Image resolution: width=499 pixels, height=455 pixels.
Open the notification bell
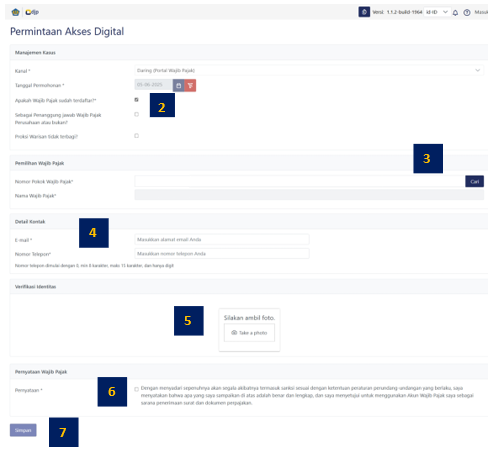[x=455, y=13]
